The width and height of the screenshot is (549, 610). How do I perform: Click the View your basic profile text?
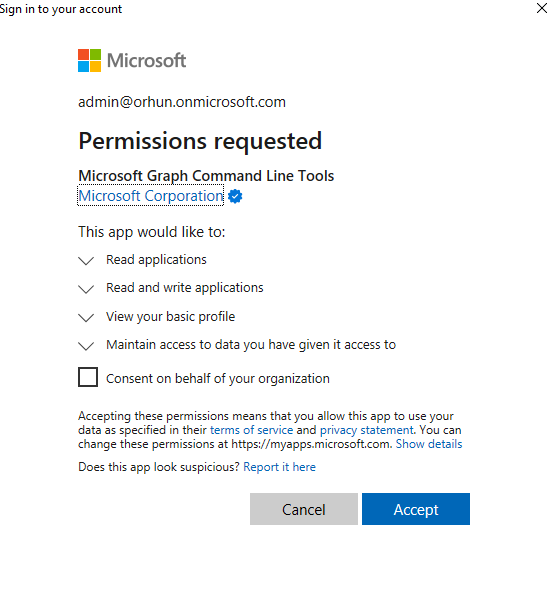(x=170, y=317)
